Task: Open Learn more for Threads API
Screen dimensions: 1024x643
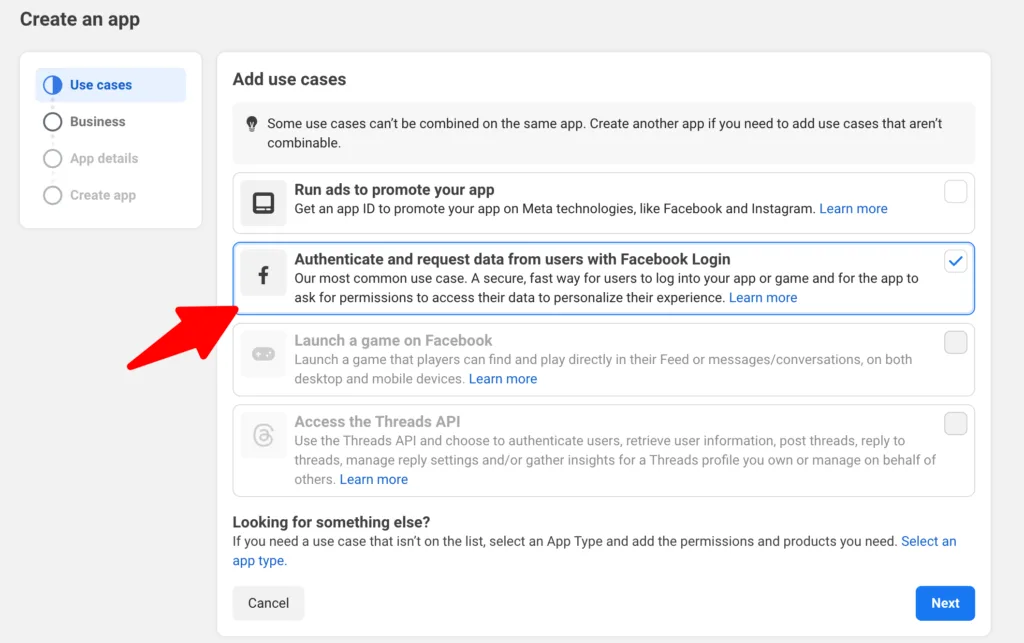Action: tap(374, 480)
